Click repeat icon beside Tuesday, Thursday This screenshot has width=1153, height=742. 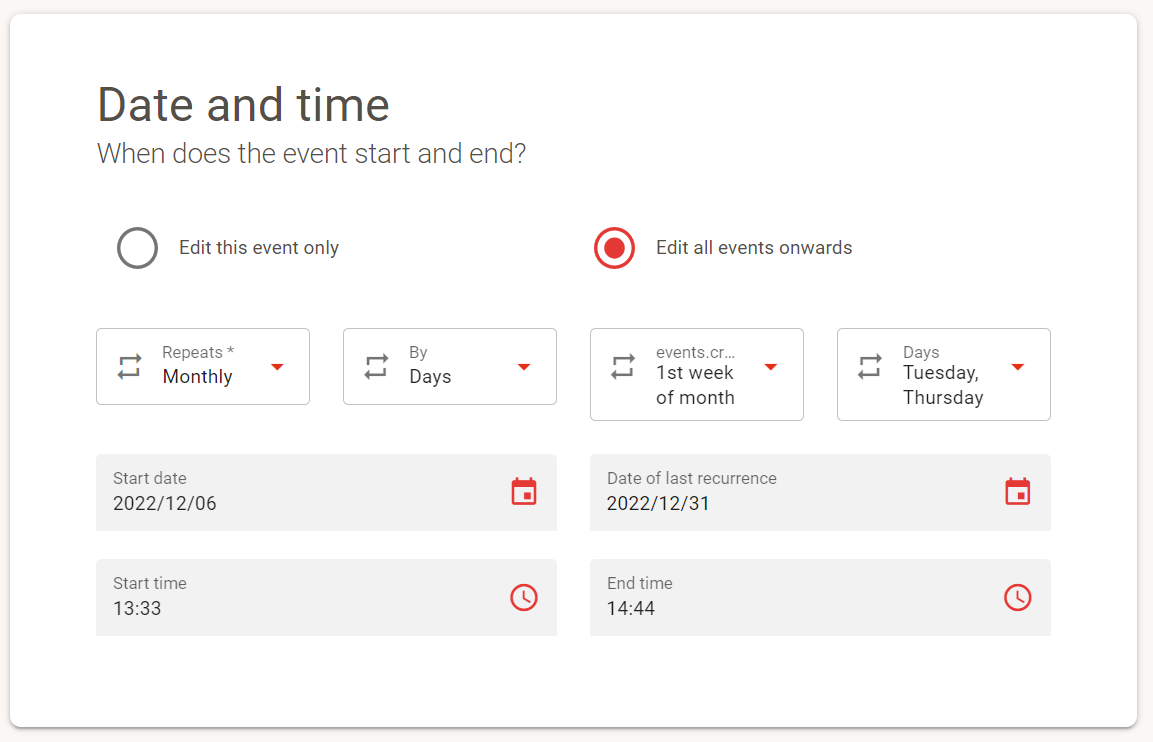pyautogui.click(x=870, y=366)
